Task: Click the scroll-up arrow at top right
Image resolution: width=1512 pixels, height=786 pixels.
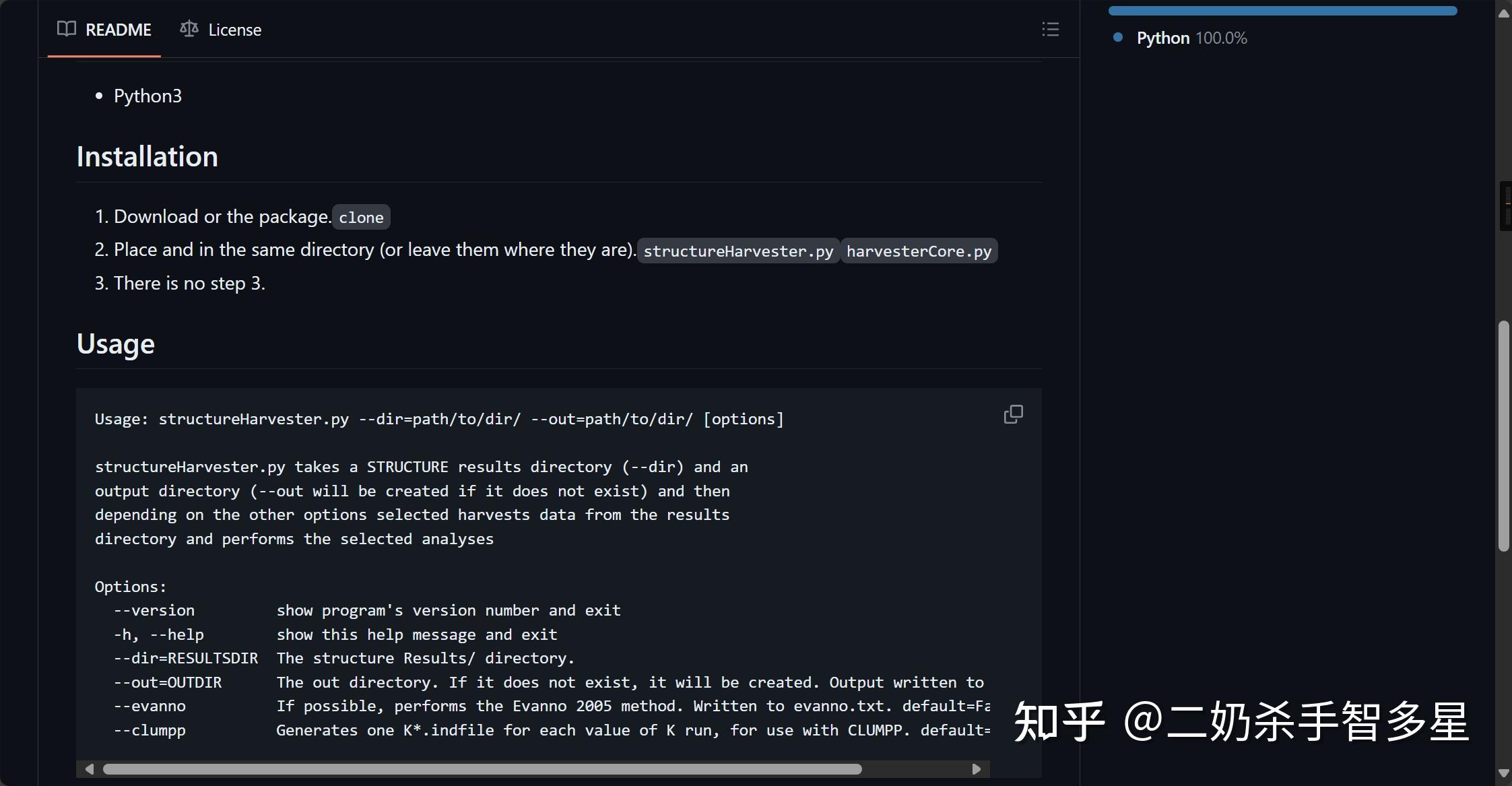Action: [1503, 12]
